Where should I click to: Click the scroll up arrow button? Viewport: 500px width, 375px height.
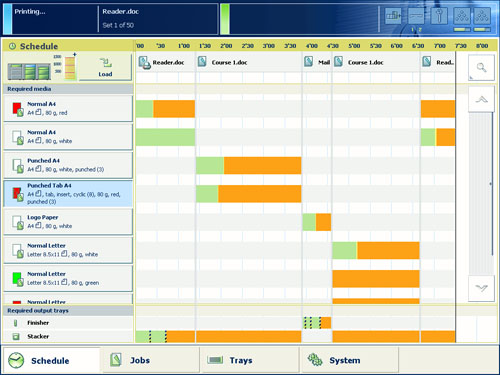point(481,99)
